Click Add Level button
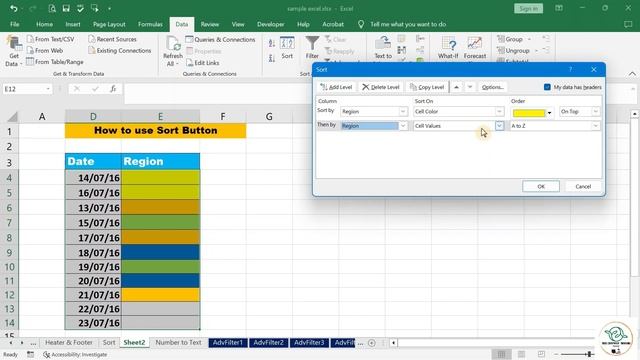 [336, 87]
